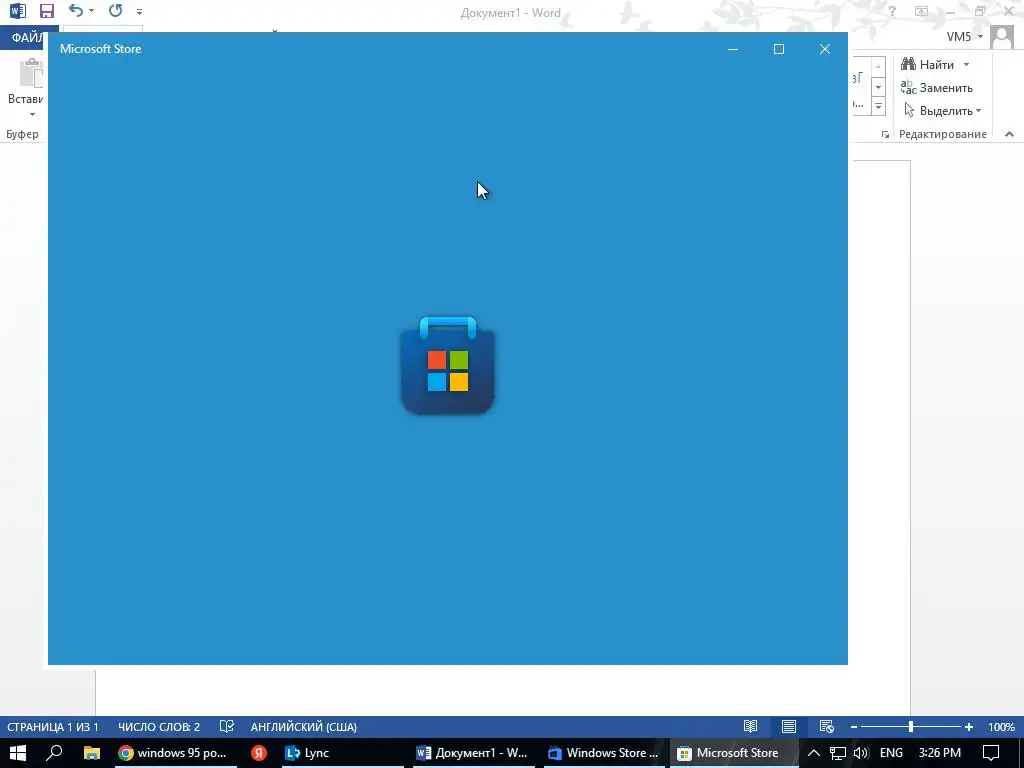Screen dimensions: 1024x768
Task: Click Заменить replace button
Action: tap(937, 88)
